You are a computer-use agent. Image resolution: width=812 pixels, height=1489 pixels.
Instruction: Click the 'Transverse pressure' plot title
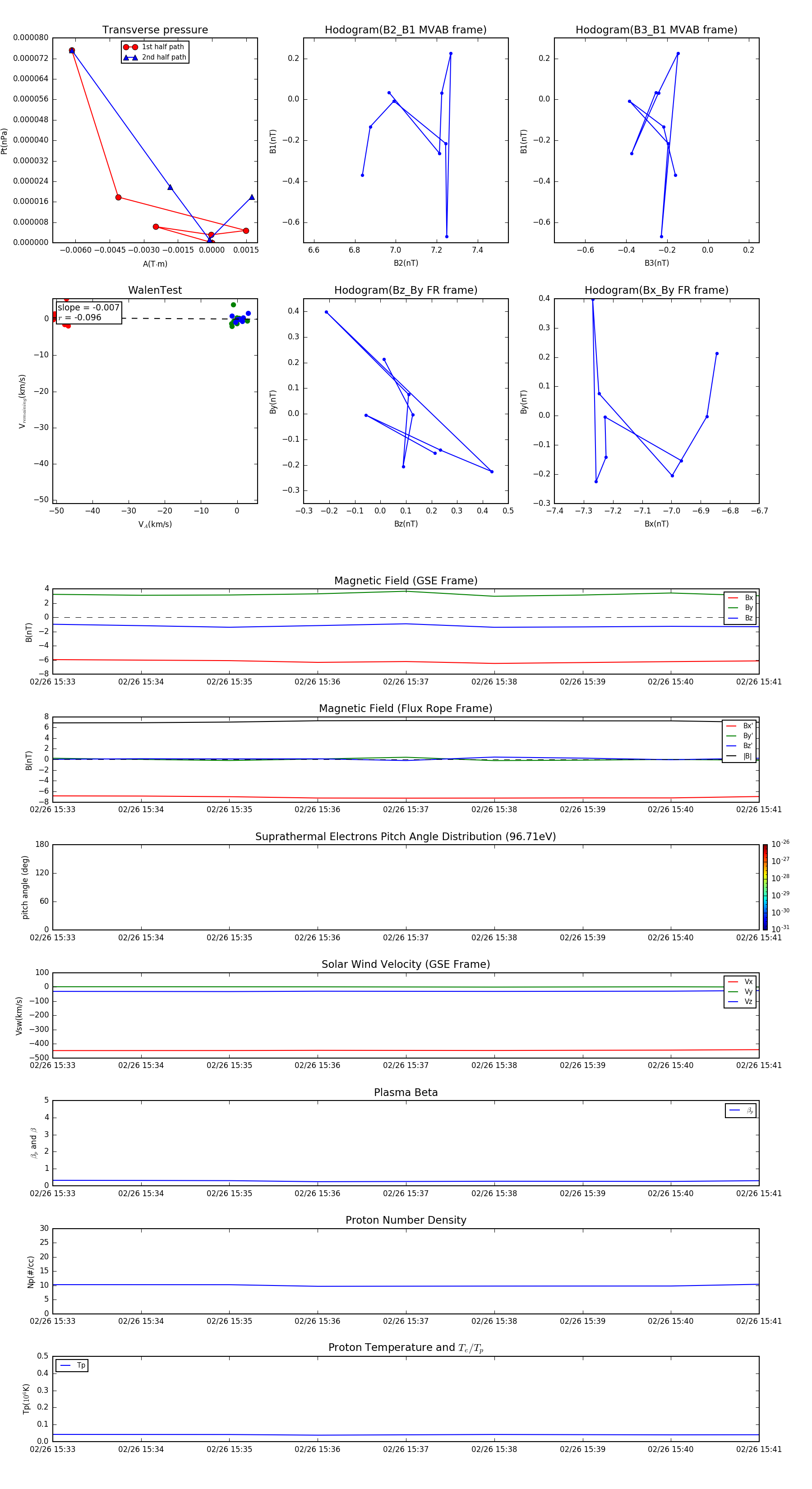(155, 30)
